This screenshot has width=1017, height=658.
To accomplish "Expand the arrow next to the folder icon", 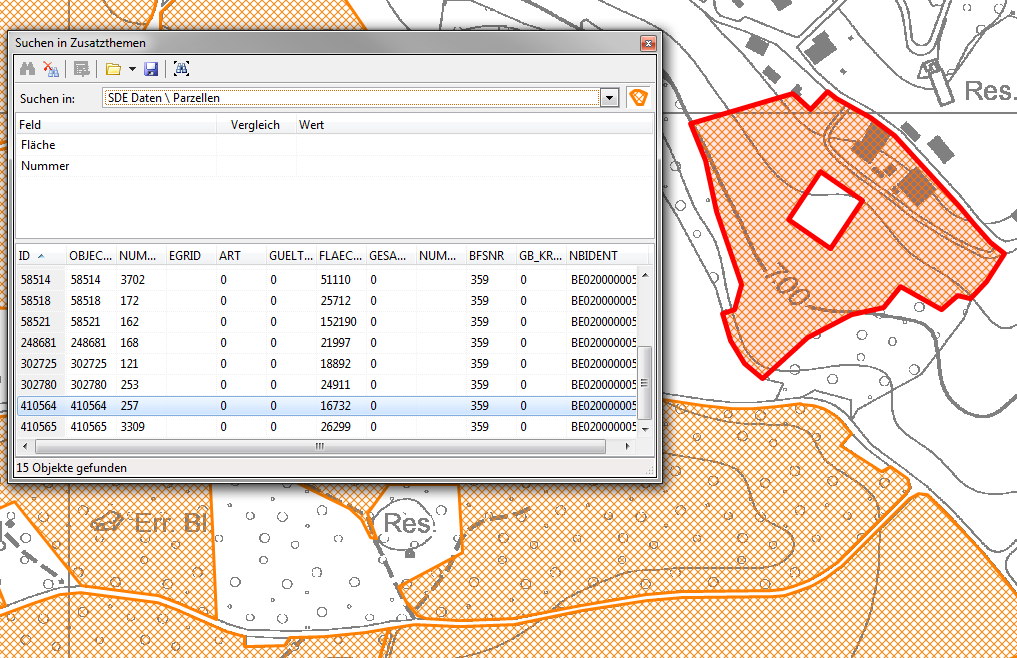I will coord(132,69).
